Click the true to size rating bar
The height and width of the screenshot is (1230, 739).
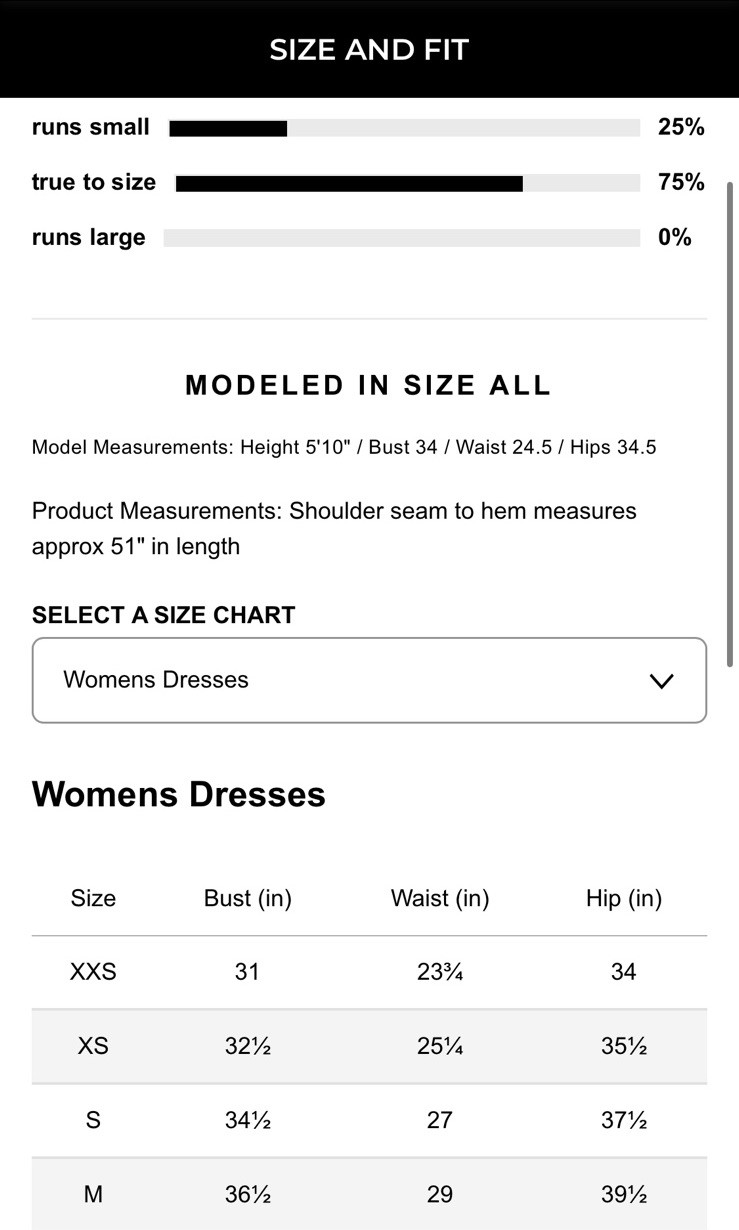[x=407, y=183]
